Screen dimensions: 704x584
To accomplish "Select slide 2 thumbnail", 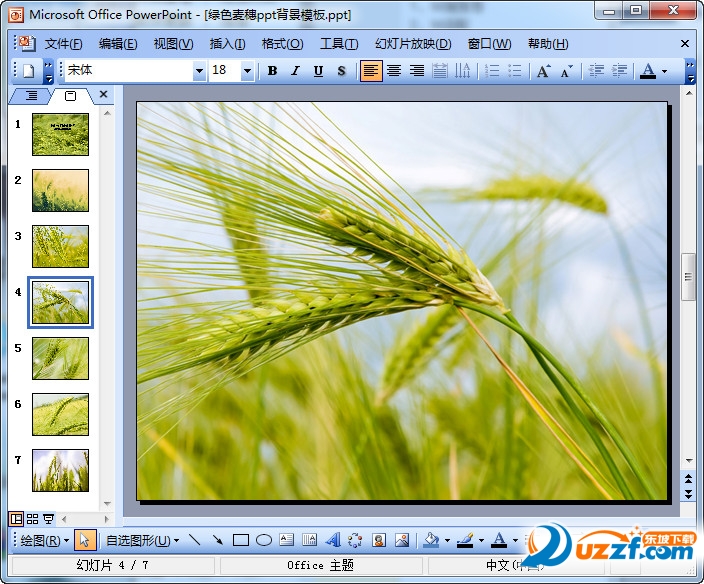I will click(x=60, y=190).
